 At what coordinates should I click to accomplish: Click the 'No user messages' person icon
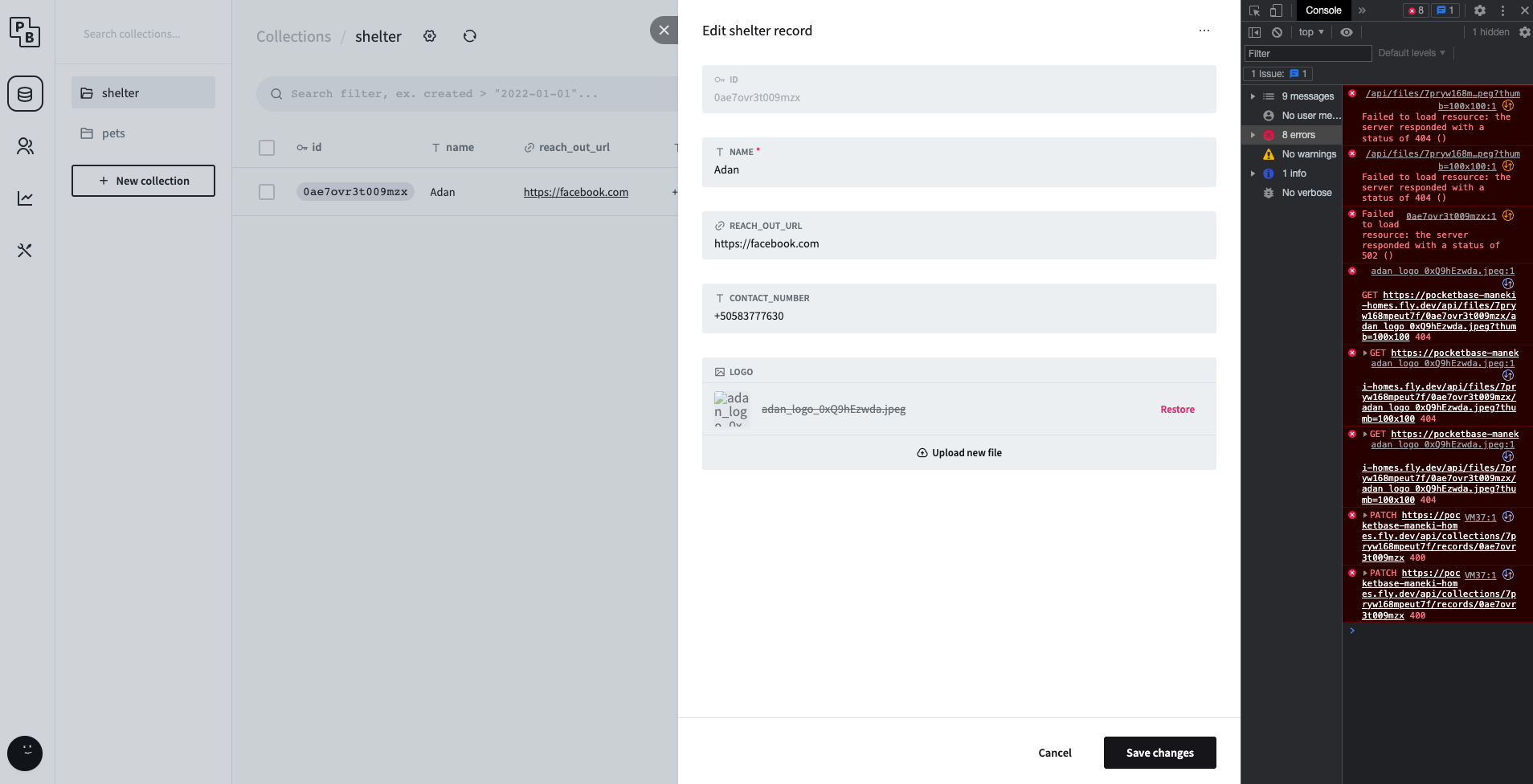[1269, 116]
